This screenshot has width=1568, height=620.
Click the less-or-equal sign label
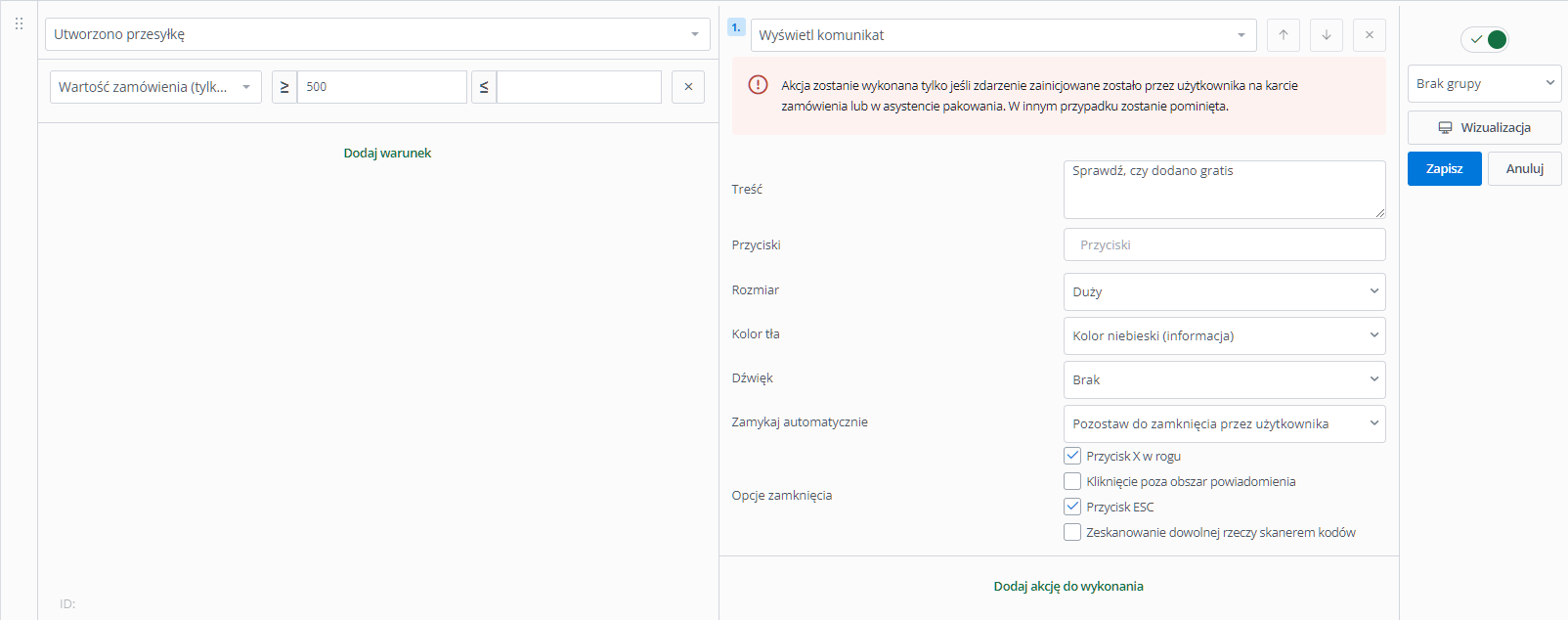coord(484,87)
